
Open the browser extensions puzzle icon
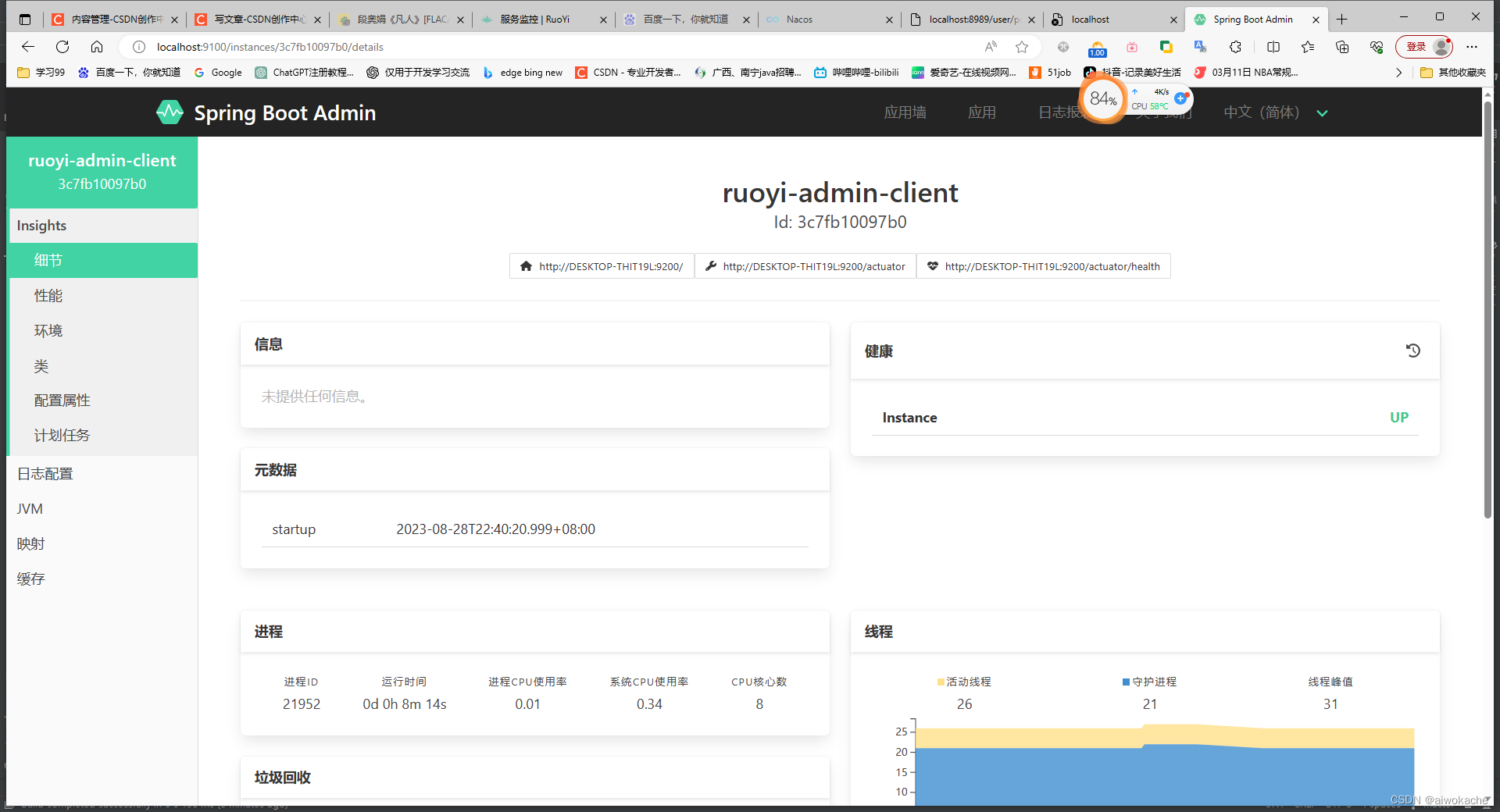click(1235, 47)
